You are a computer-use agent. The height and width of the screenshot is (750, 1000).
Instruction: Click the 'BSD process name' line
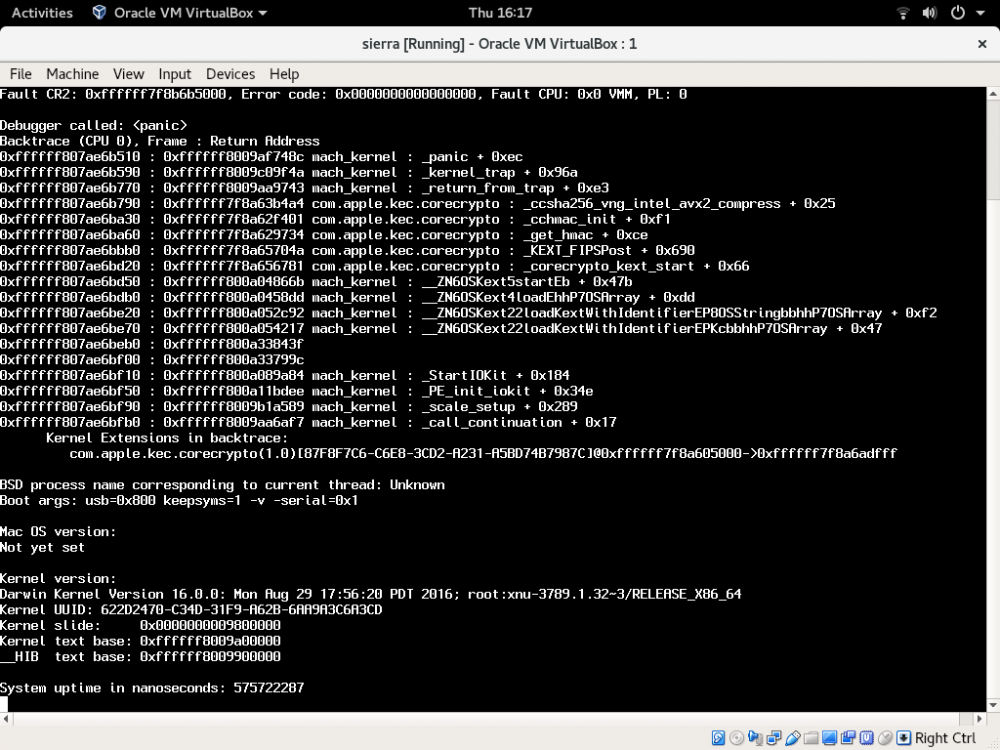tap(223, 485)
